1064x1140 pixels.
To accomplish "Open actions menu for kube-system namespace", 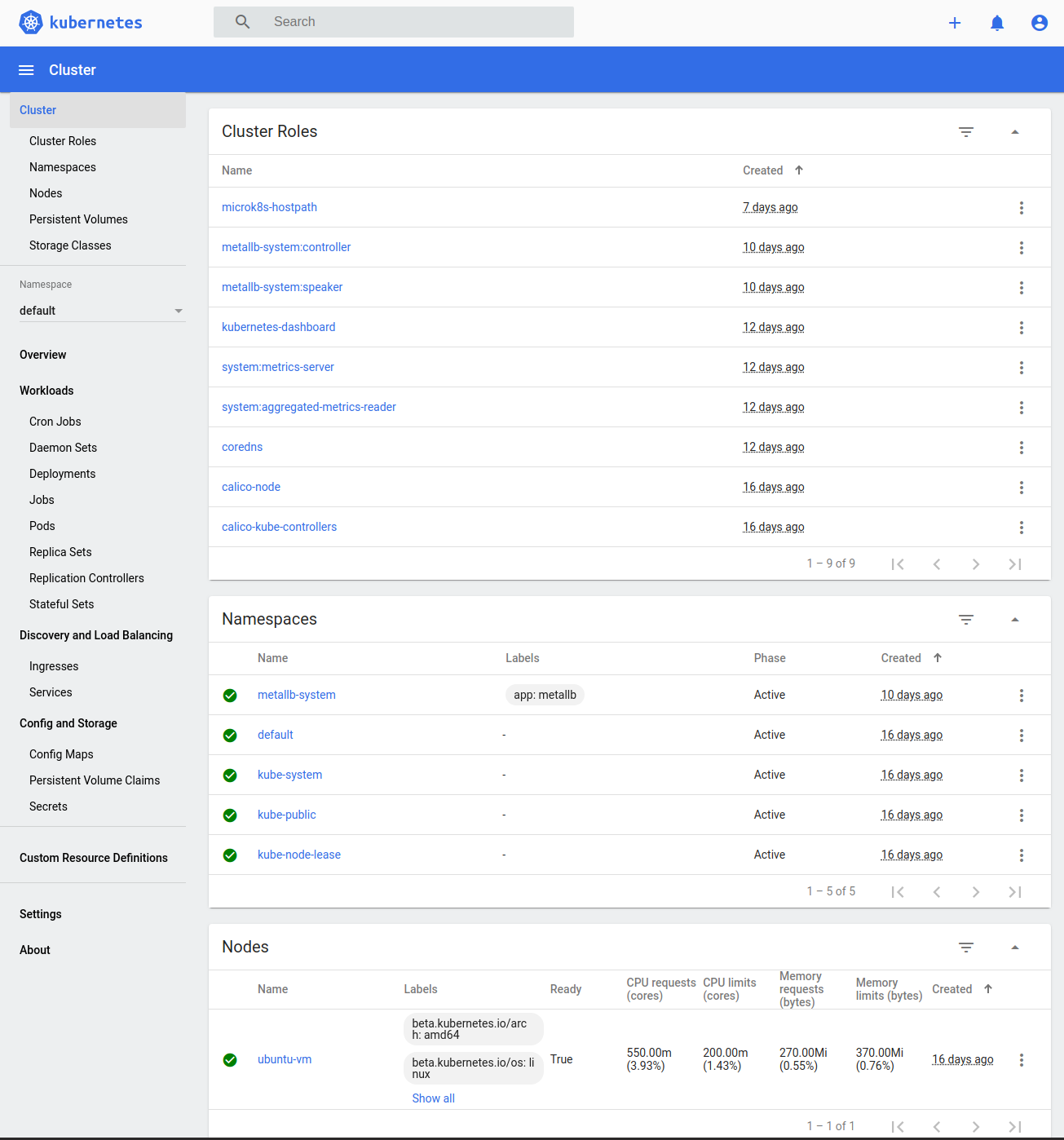I will 1022,775.
